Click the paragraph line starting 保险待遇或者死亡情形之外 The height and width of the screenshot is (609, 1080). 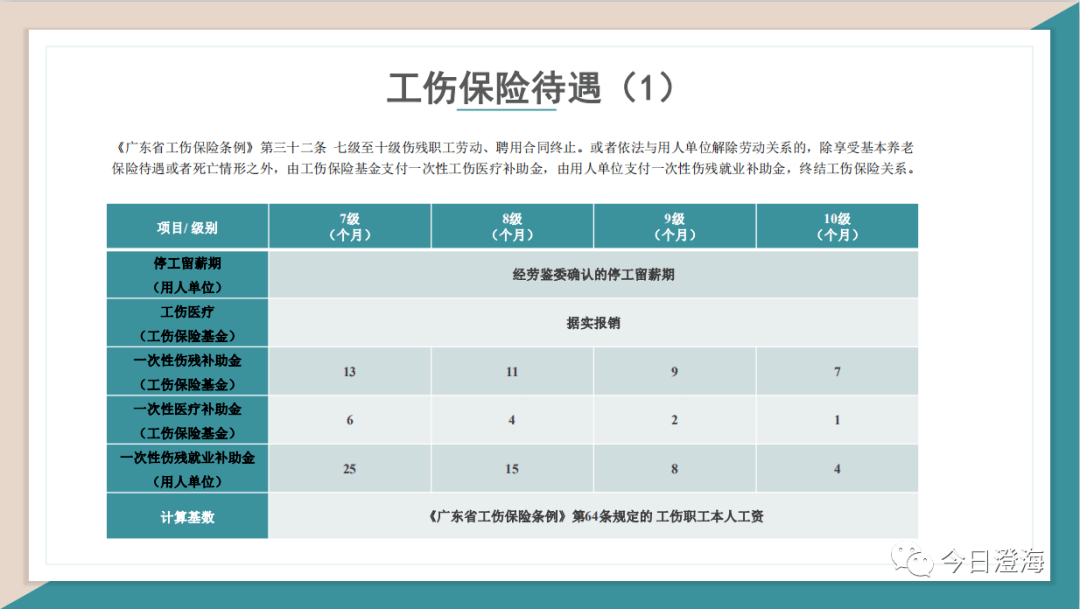point(513,169)
